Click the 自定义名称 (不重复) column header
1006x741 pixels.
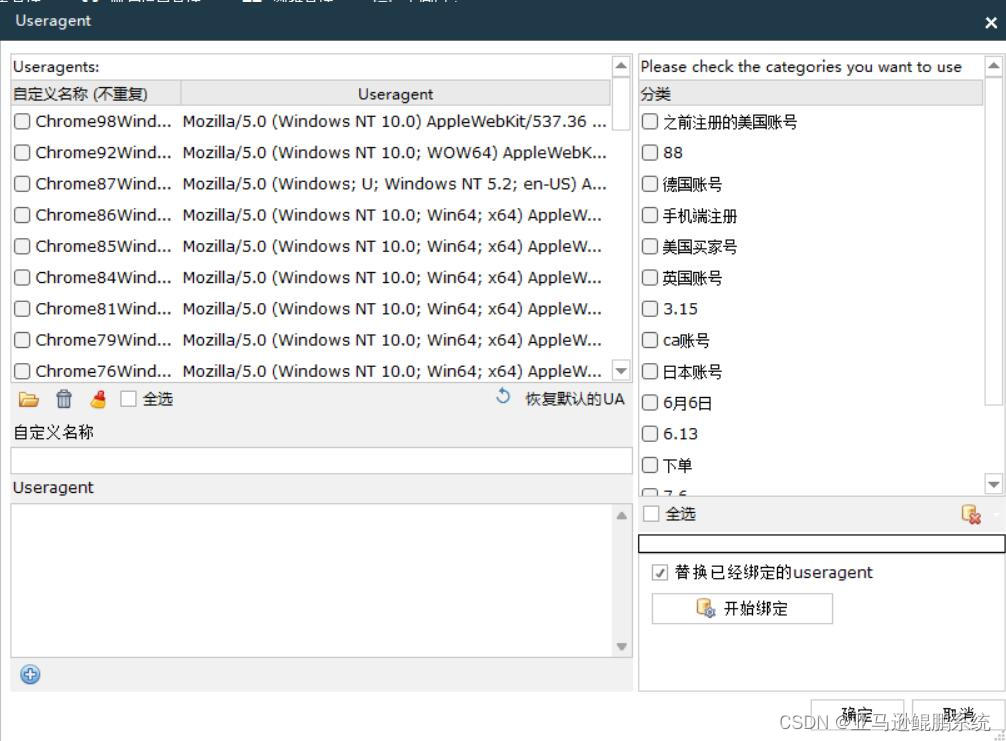(x=96, y=94)
